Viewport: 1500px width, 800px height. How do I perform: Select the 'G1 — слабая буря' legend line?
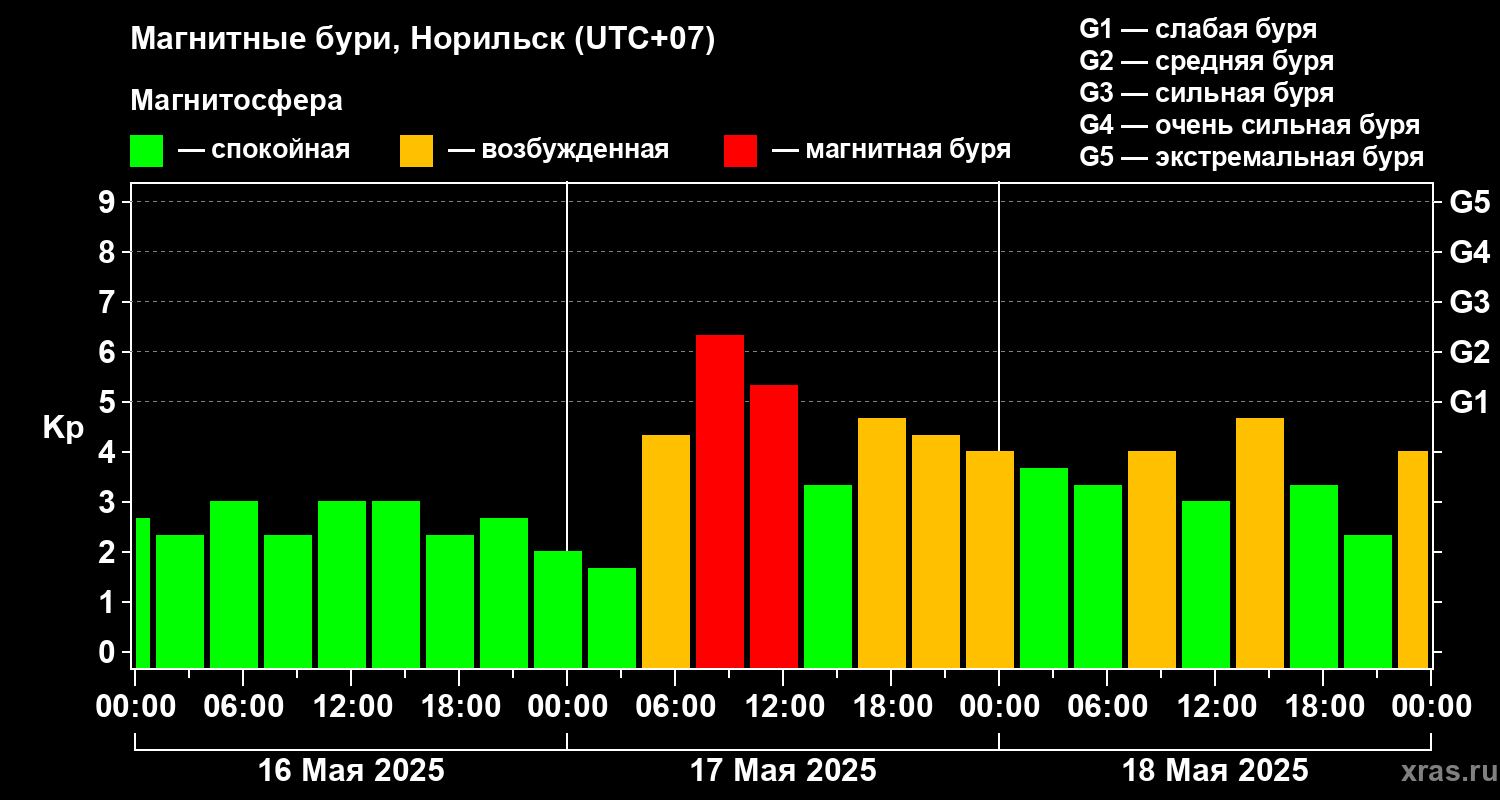pyautogui.click(x=1198, y=29)
